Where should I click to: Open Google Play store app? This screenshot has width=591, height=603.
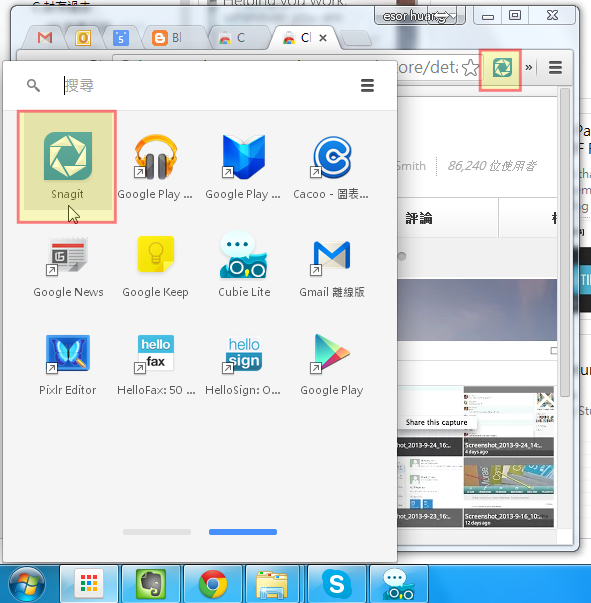coord(332,365)
